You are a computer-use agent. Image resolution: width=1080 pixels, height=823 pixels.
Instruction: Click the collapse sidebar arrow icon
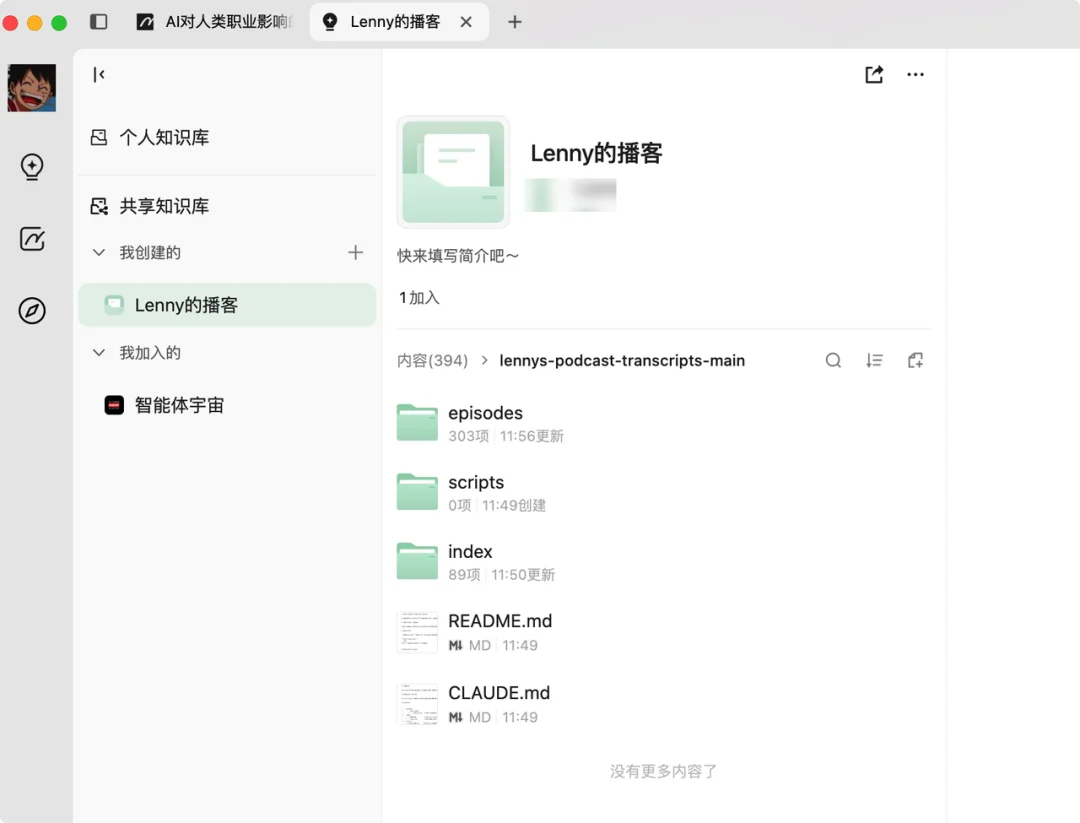(x=97, y=74)
